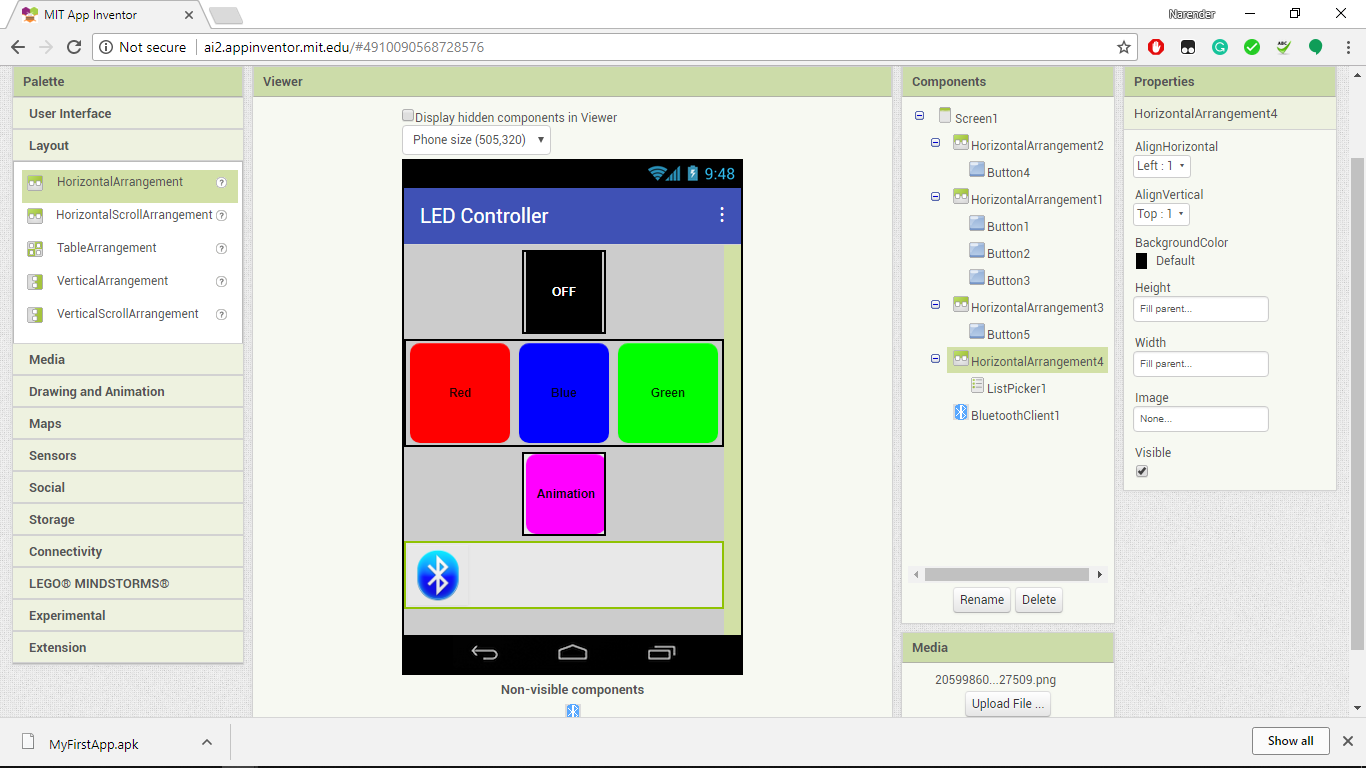The width and height of the screenshot is (1366, 768).
Task: Click help icon beside HorizontalScrollArrangement
Action: (221, 216)
